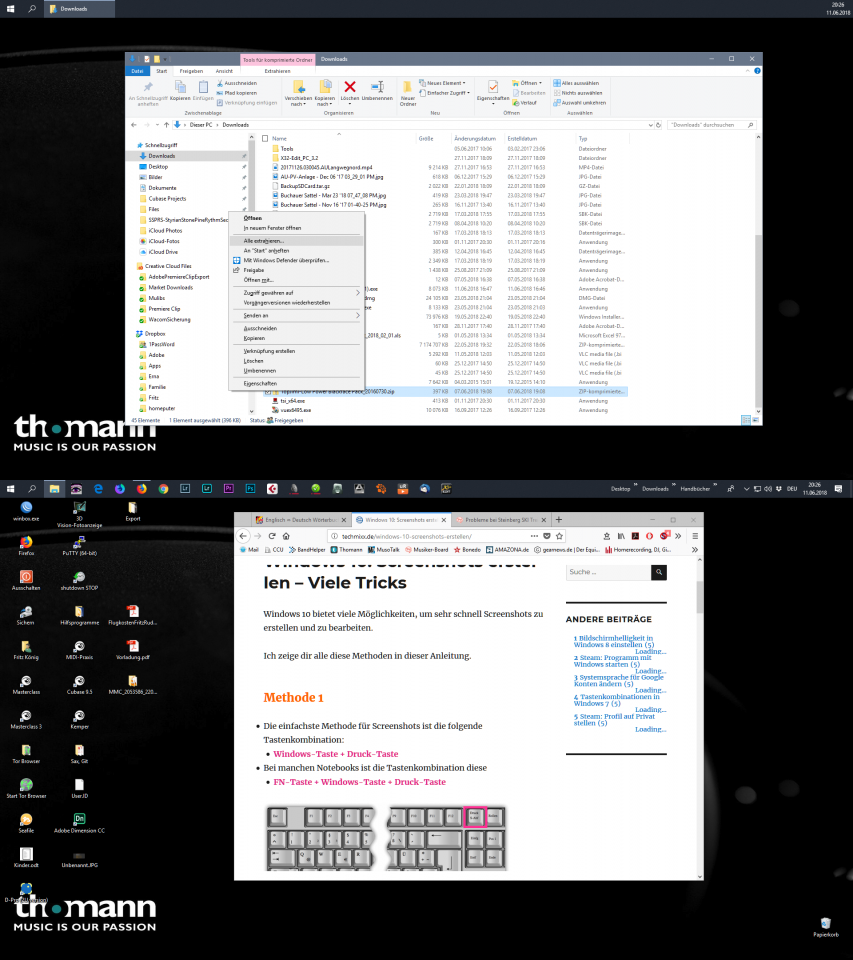Click Alles auswählen in the ribbon
Viewport: 853px width, 960px height.
tap(576, 83)
